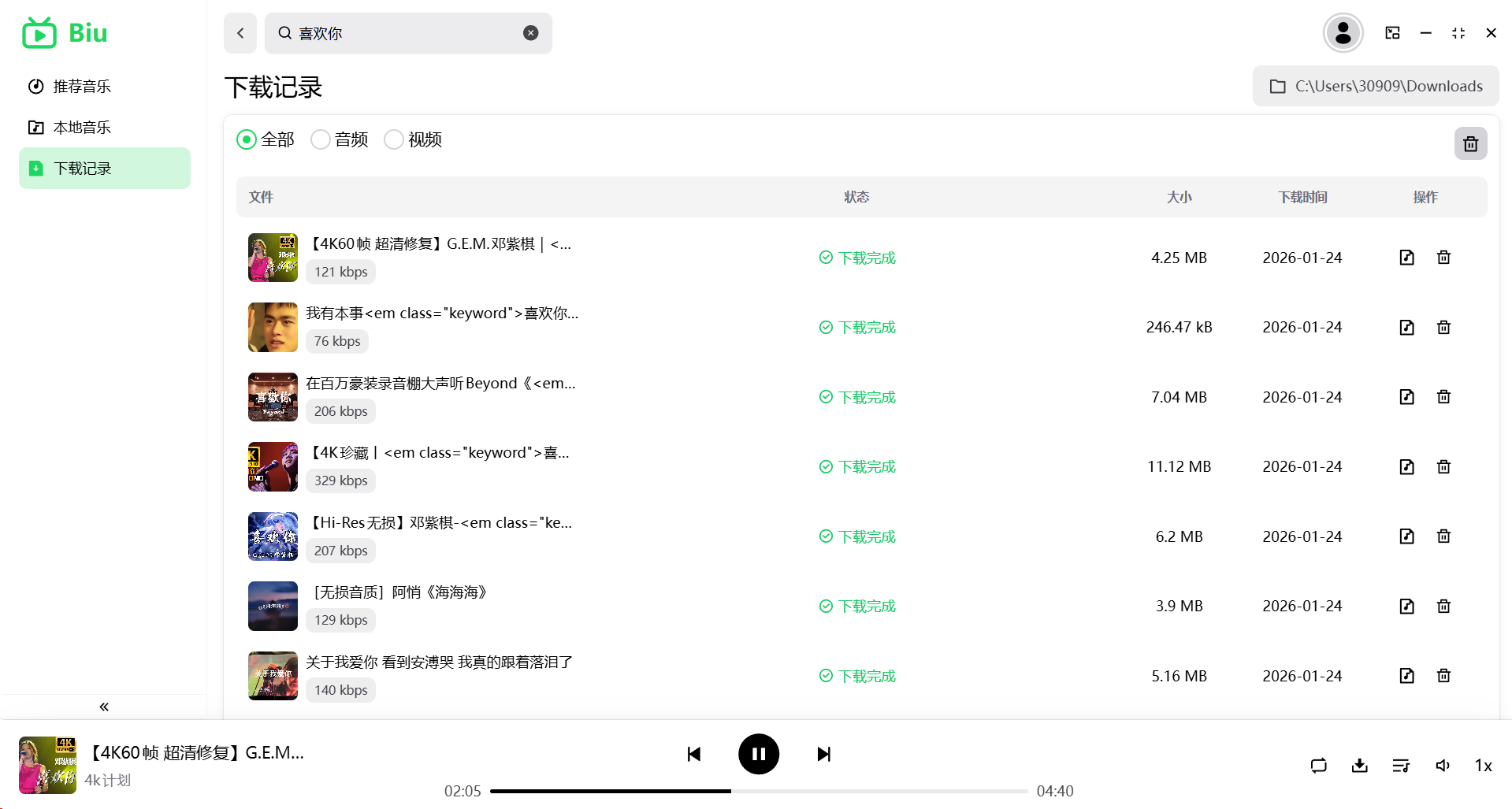Image resolution: width=1512 pixels, height=809 pixels.
Task: Open 推荐音乐 in the sidebar
Action: 82,86
